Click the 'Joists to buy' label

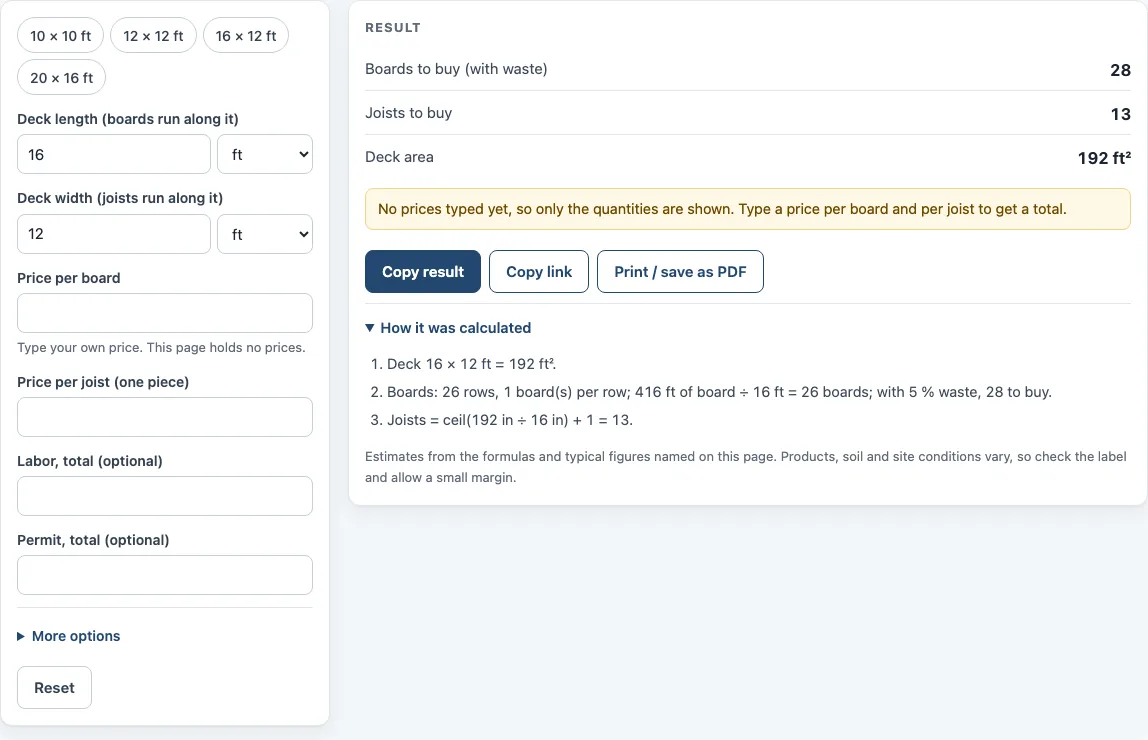409,113
